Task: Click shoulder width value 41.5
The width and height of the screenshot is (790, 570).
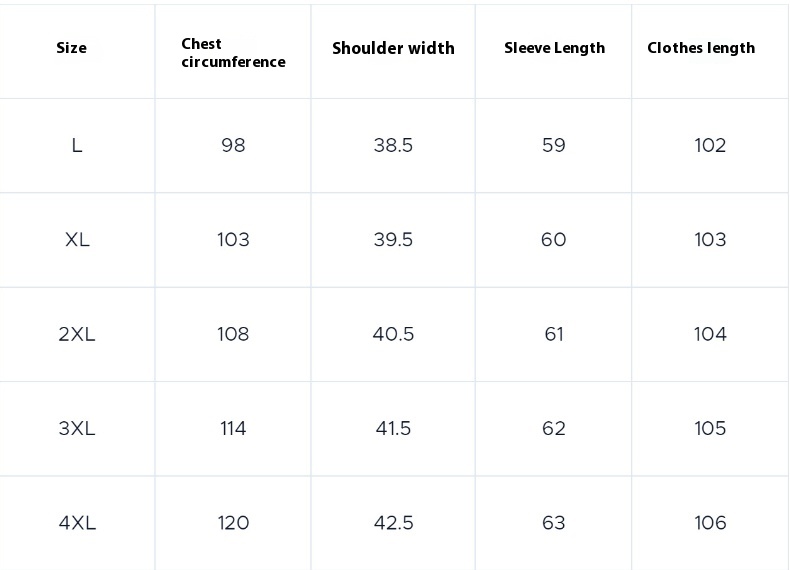Action: (393, 429)
